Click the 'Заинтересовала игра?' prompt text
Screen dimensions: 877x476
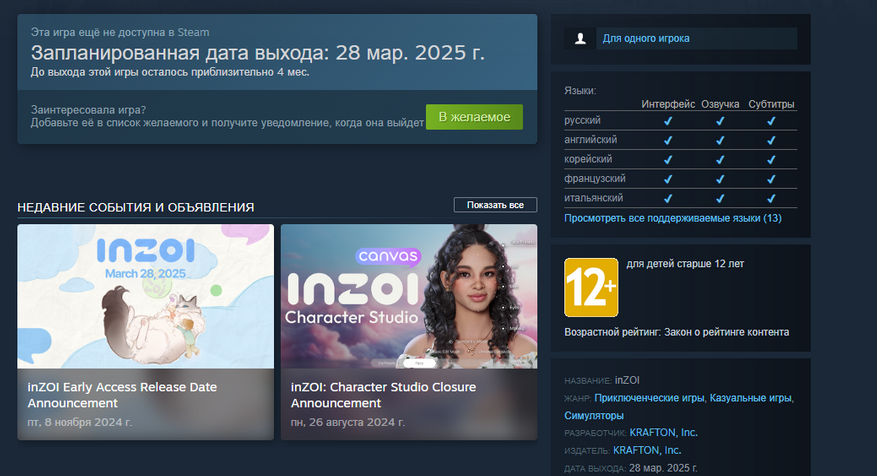tap(88, 110)
